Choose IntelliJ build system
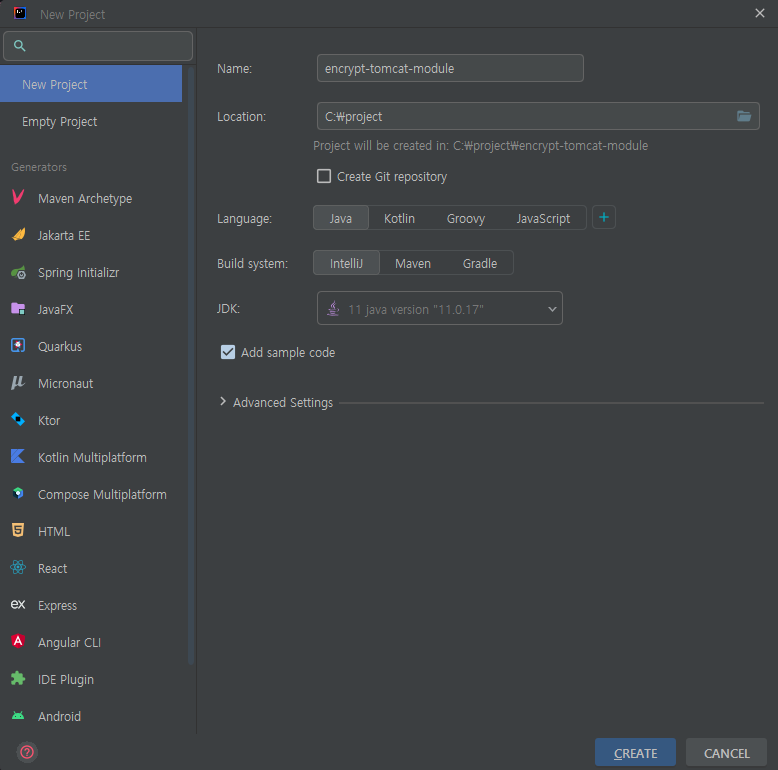The width and height of the screenshot is (778, 770). pyautogui.click(x=346, y=263)
